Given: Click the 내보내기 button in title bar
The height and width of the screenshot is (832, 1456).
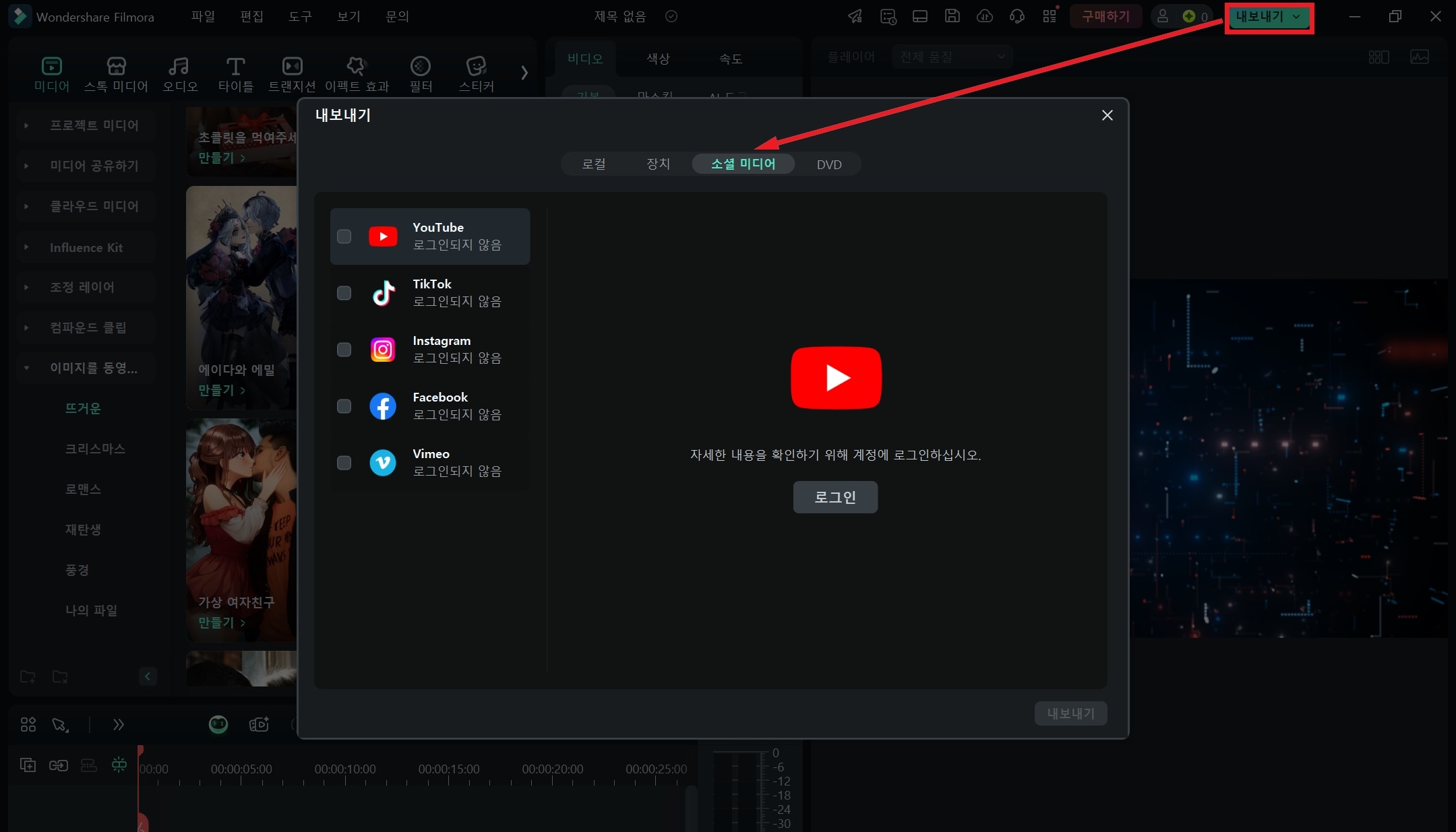Looking at the screenshot, I should [1268, 17].
